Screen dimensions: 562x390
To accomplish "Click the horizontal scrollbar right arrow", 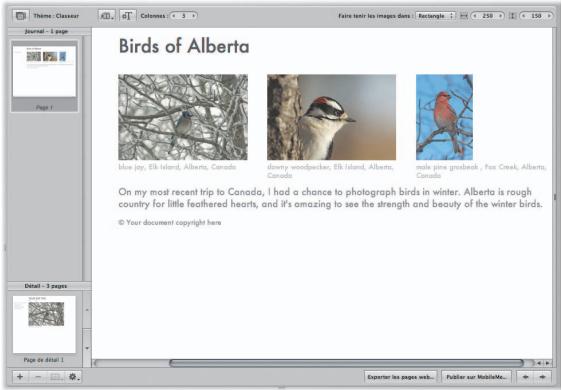I will [x=547, y=363].
